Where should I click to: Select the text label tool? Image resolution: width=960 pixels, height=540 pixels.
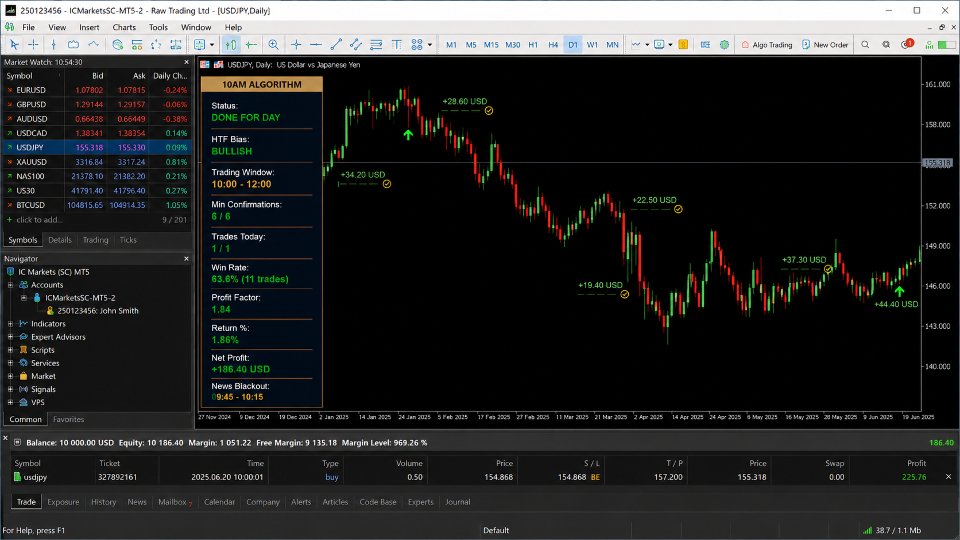tap(396, 45)
